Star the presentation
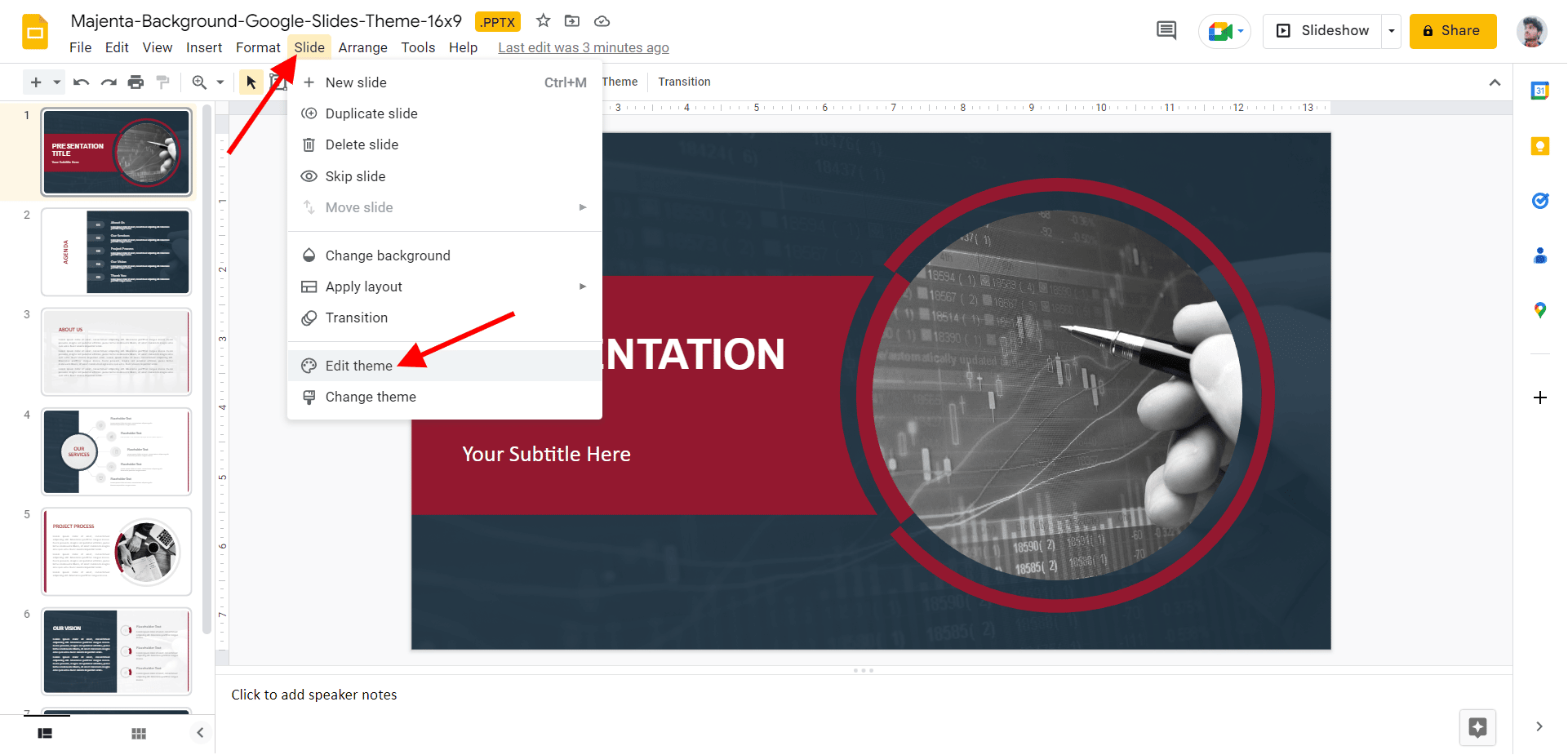 click(543, 21)
